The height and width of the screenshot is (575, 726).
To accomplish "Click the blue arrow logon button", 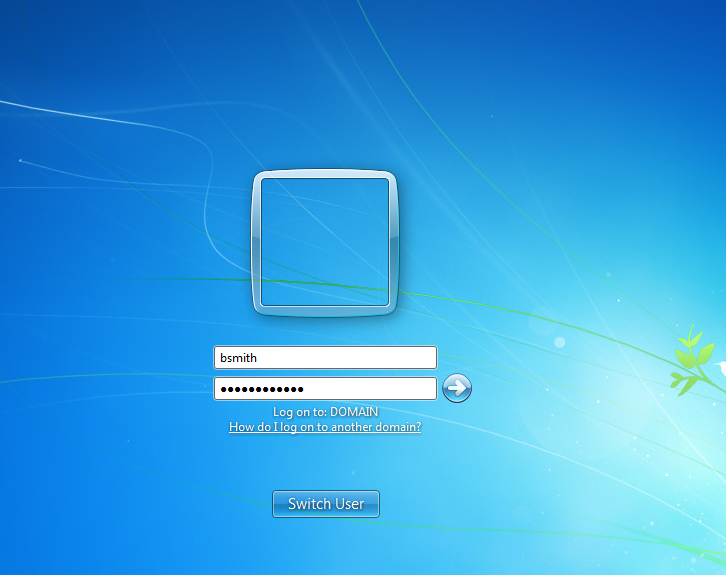I will pyautogui.click(x=456, y=388).
